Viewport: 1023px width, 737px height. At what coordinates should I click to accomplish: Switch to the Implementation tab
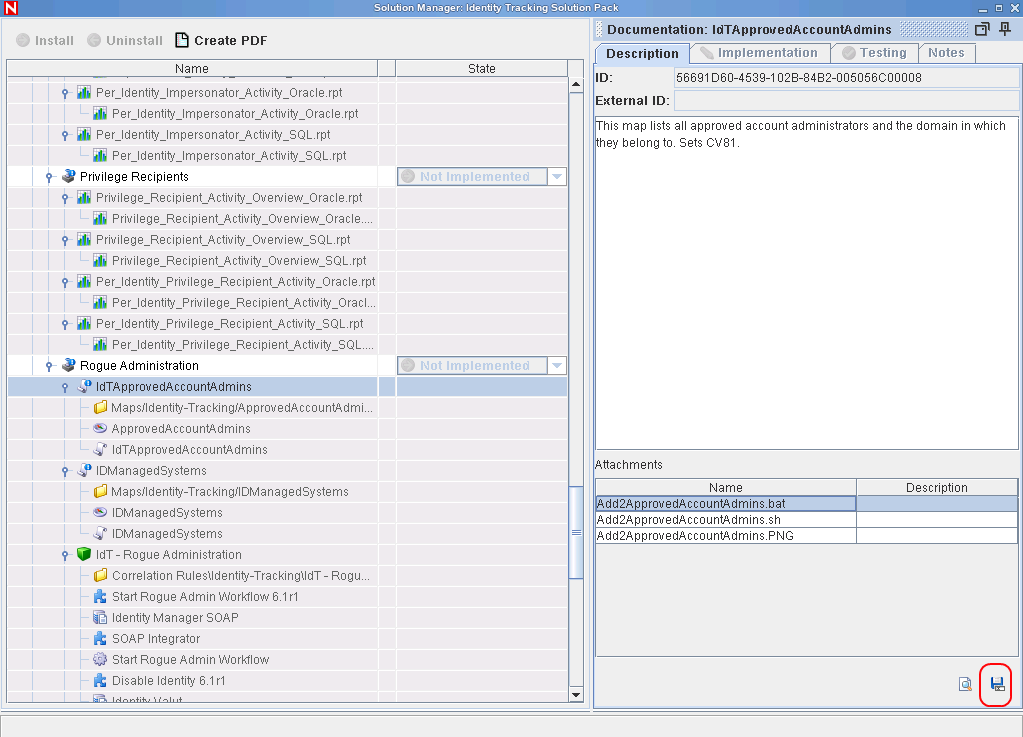coord(759,53)
